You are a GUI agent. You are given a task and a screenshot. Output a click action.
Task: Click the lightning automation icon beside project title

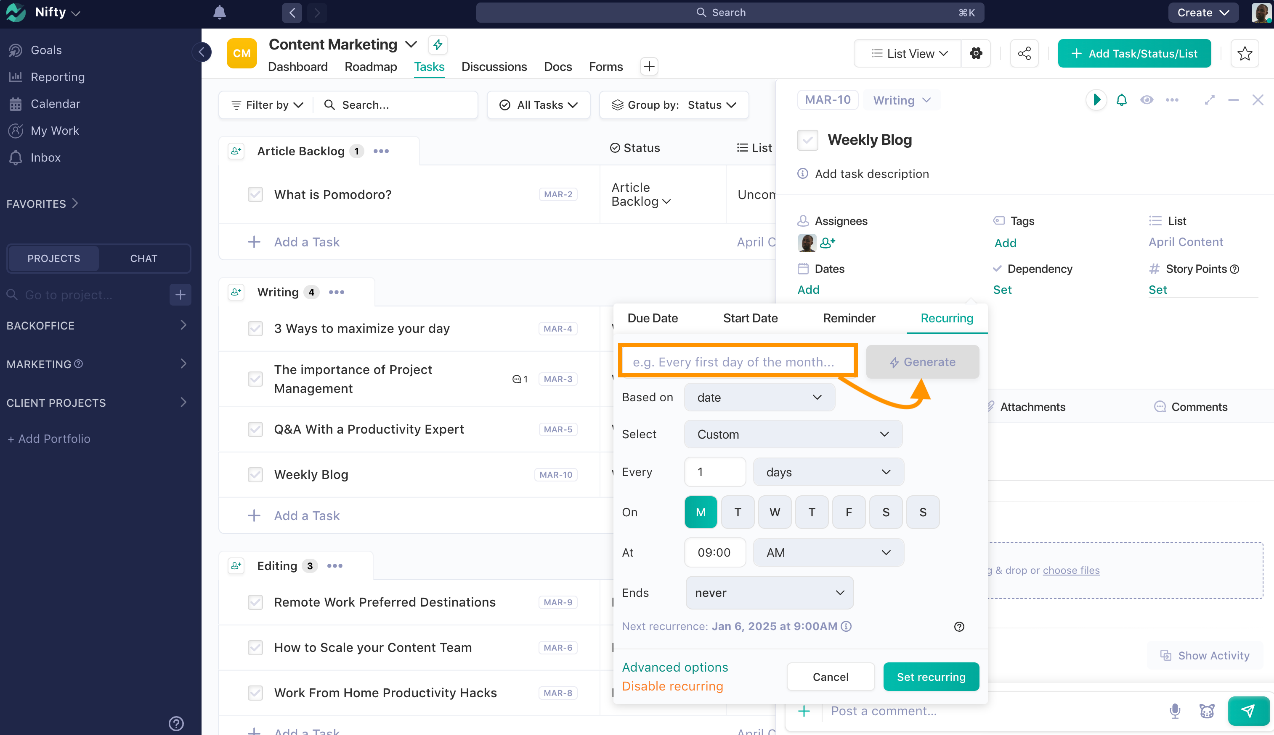[437, 45]
